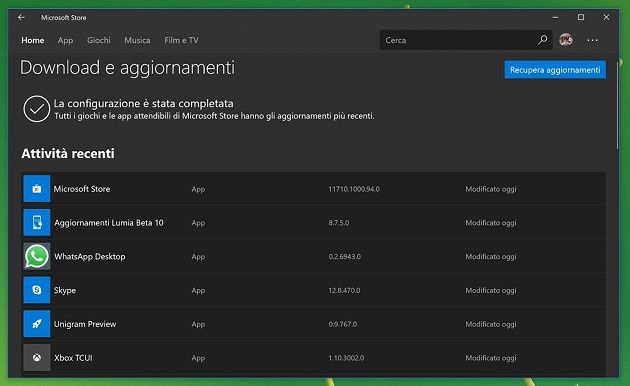Click the Download e aggiornamenti title

[x=127, y=67]
